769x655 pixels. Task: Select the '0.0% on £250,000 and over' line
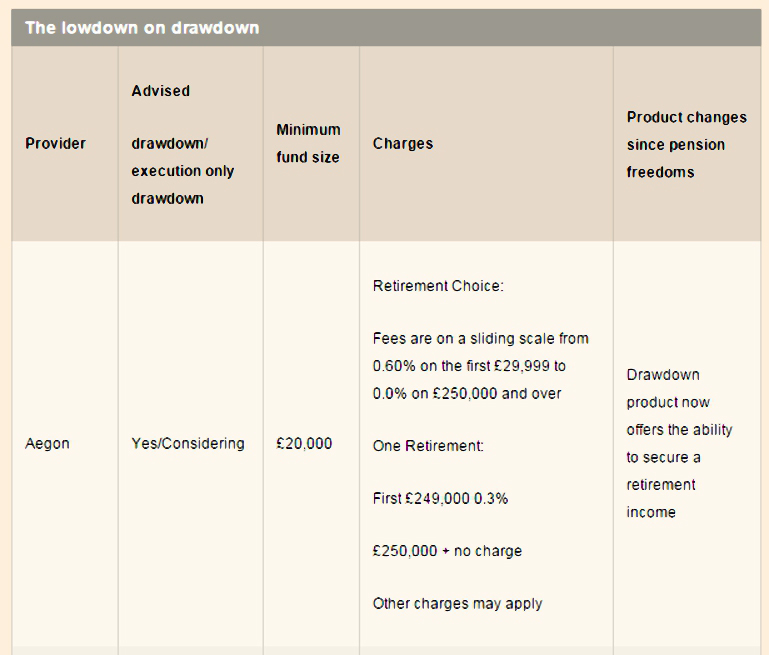(467, 394)
